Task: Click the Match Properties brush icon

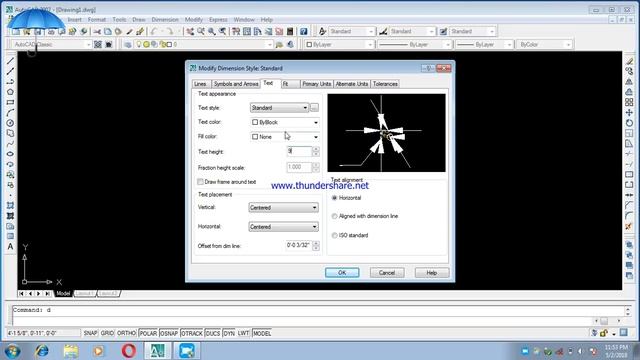Action: point(129,31)
